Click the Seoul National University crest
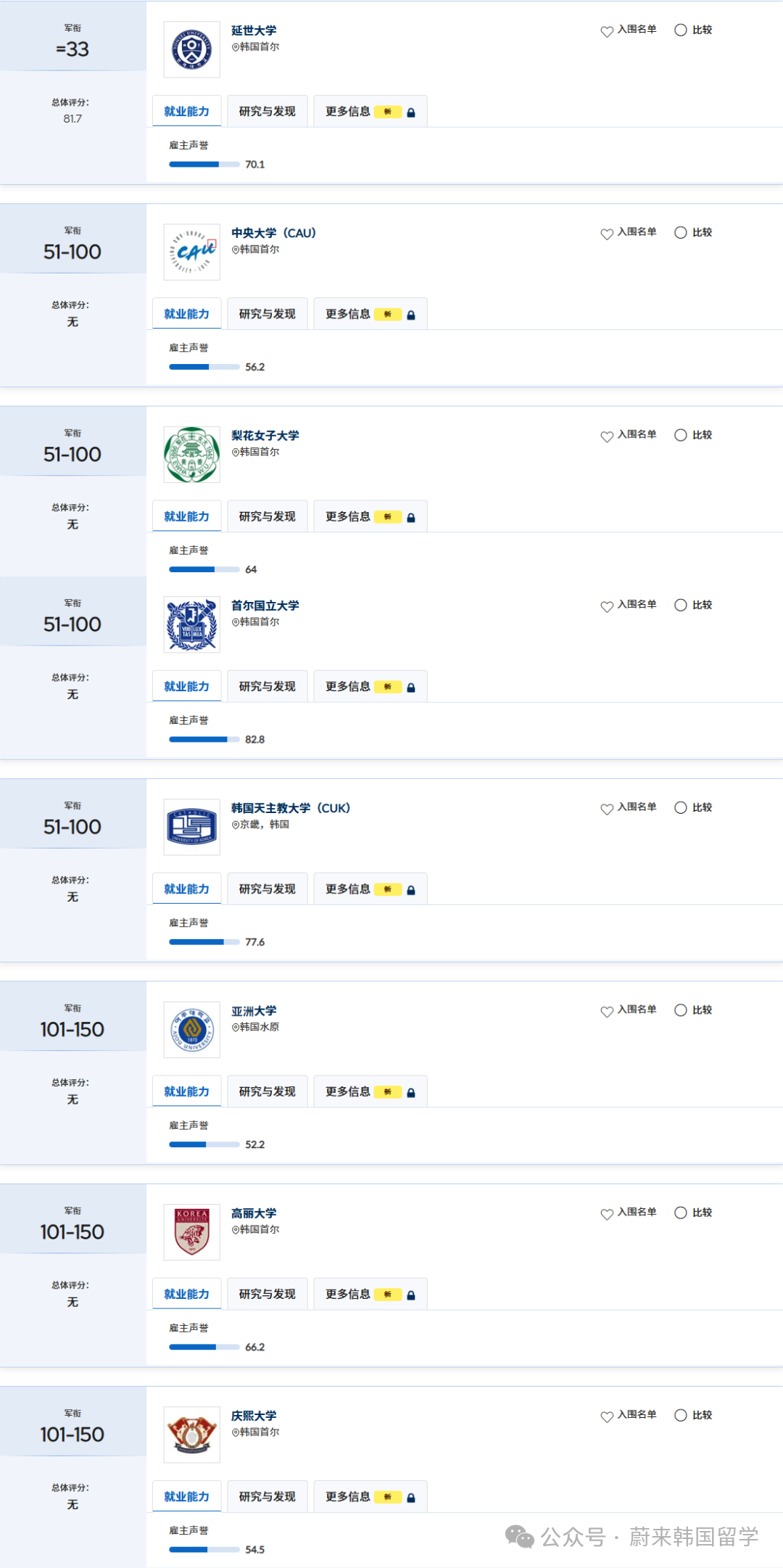This screenshot has width=783, height=1568. pyautogui.click(x=191, y=624)
